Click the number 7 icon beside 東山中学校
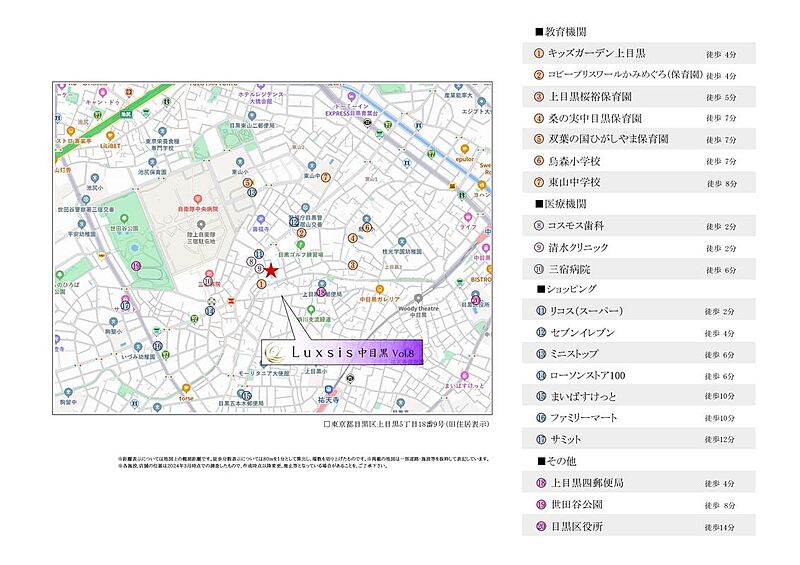Viewport: 800px width, 565px height. [x=539, y=182]
